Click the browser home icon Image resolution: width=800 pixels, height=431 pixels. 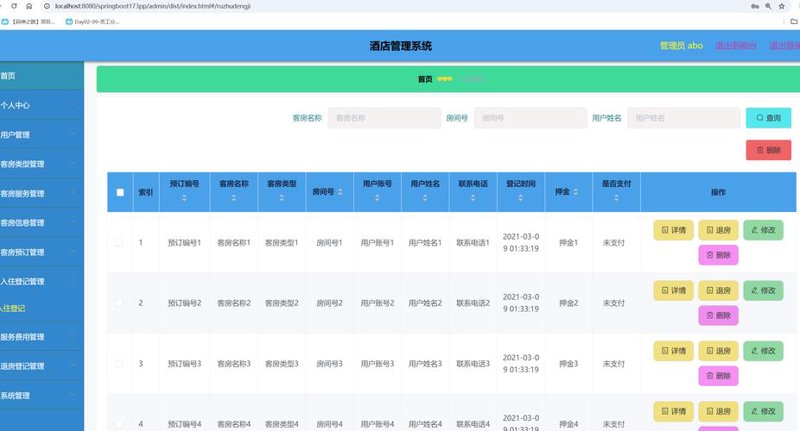click(x=29, y=6)
